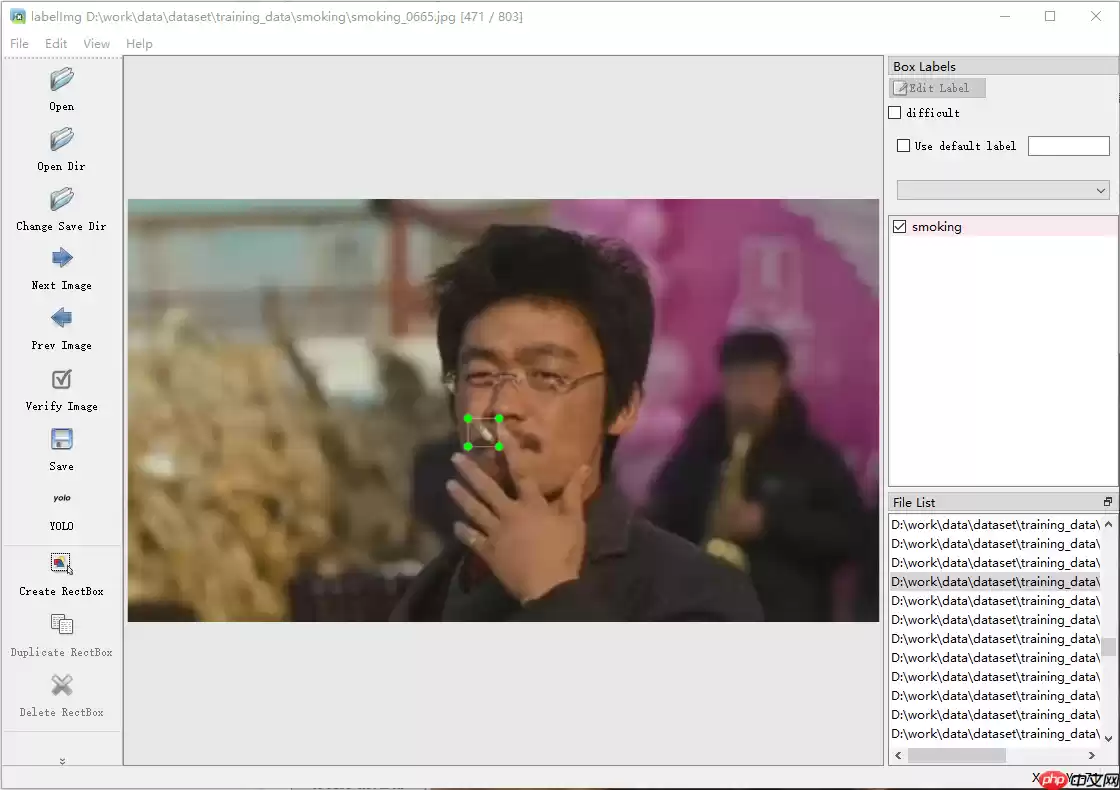This screenshot has height=790, width=1120.
Task: Open the View menu
Action: pyautogui.click(x=97, y=44)
